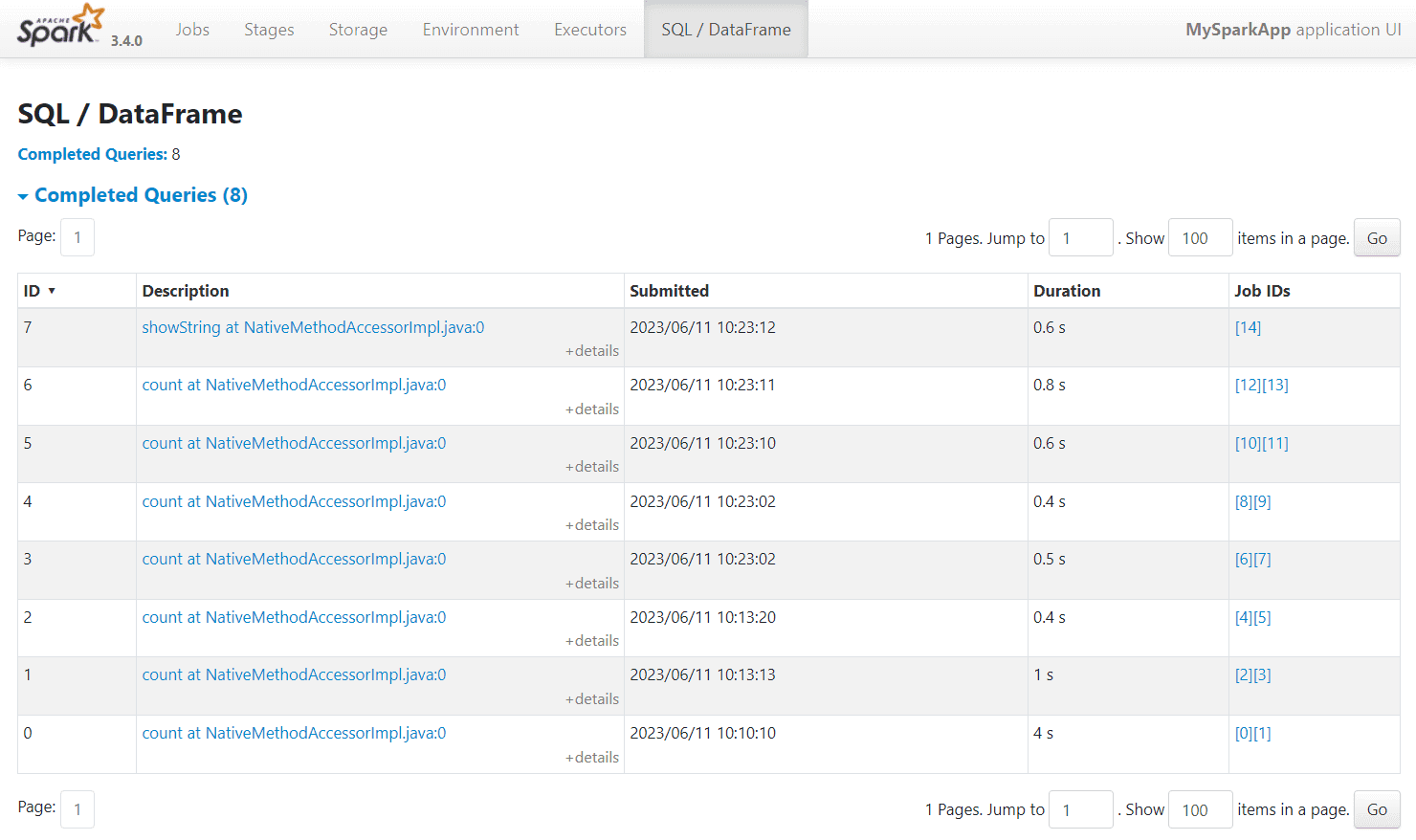Open count query with ID 1
The width and height of the screenshot is (1416, 840).
[294, 674]
